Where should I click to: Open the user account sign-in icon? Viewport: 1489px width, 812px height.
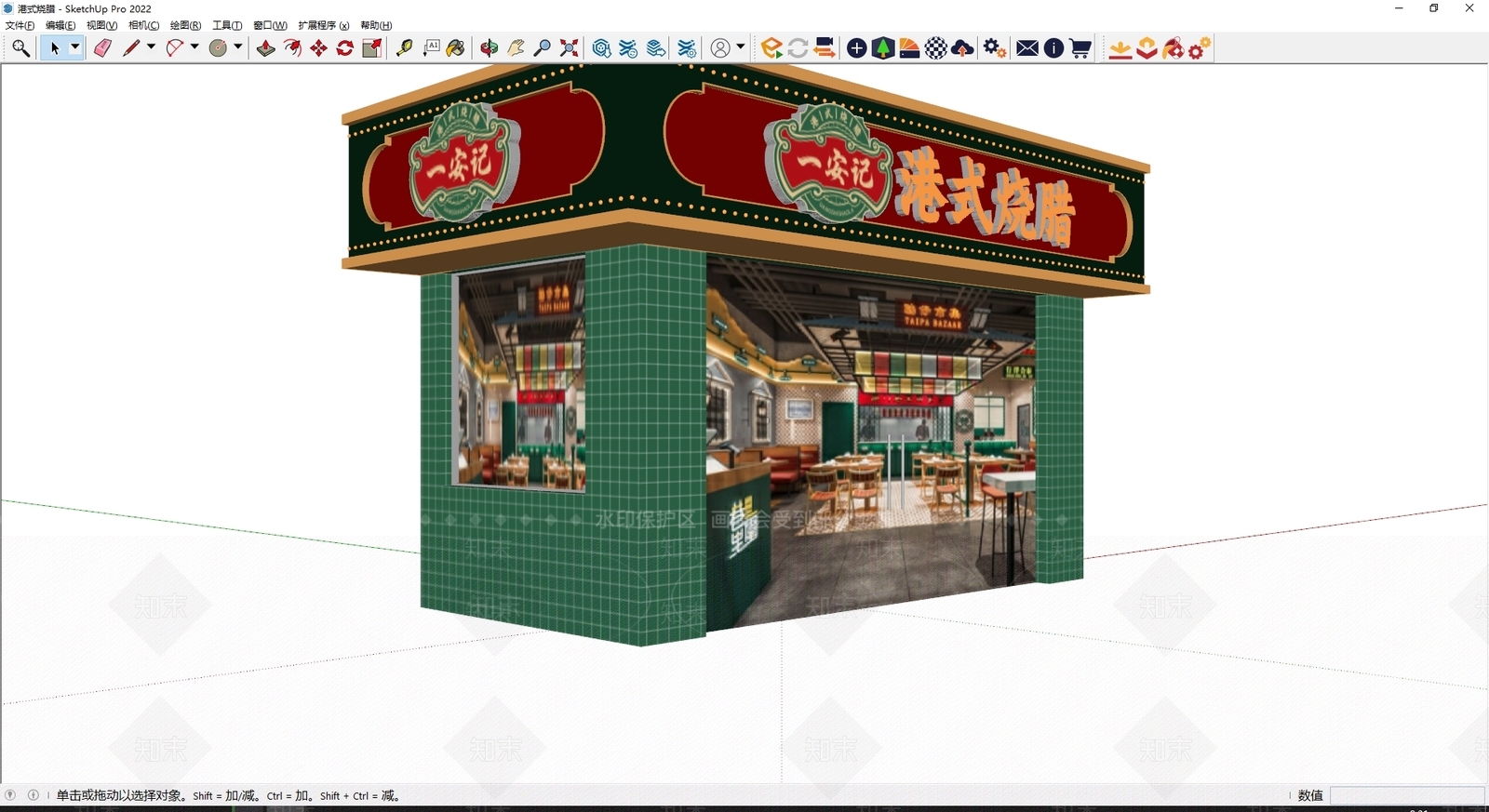(x=720, y=48)
